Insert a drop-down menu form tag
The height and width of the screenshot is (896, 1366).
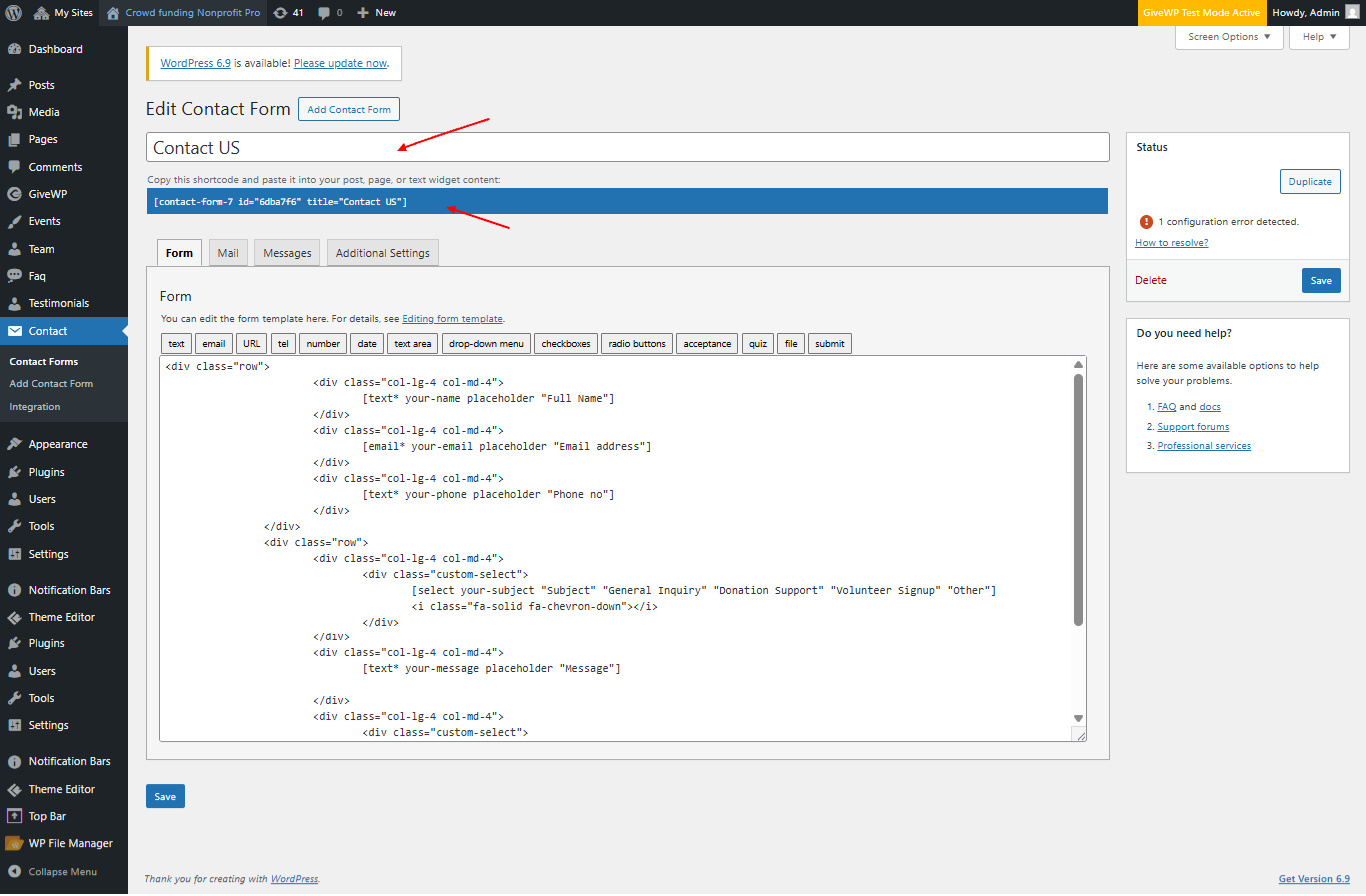[486, 344]
